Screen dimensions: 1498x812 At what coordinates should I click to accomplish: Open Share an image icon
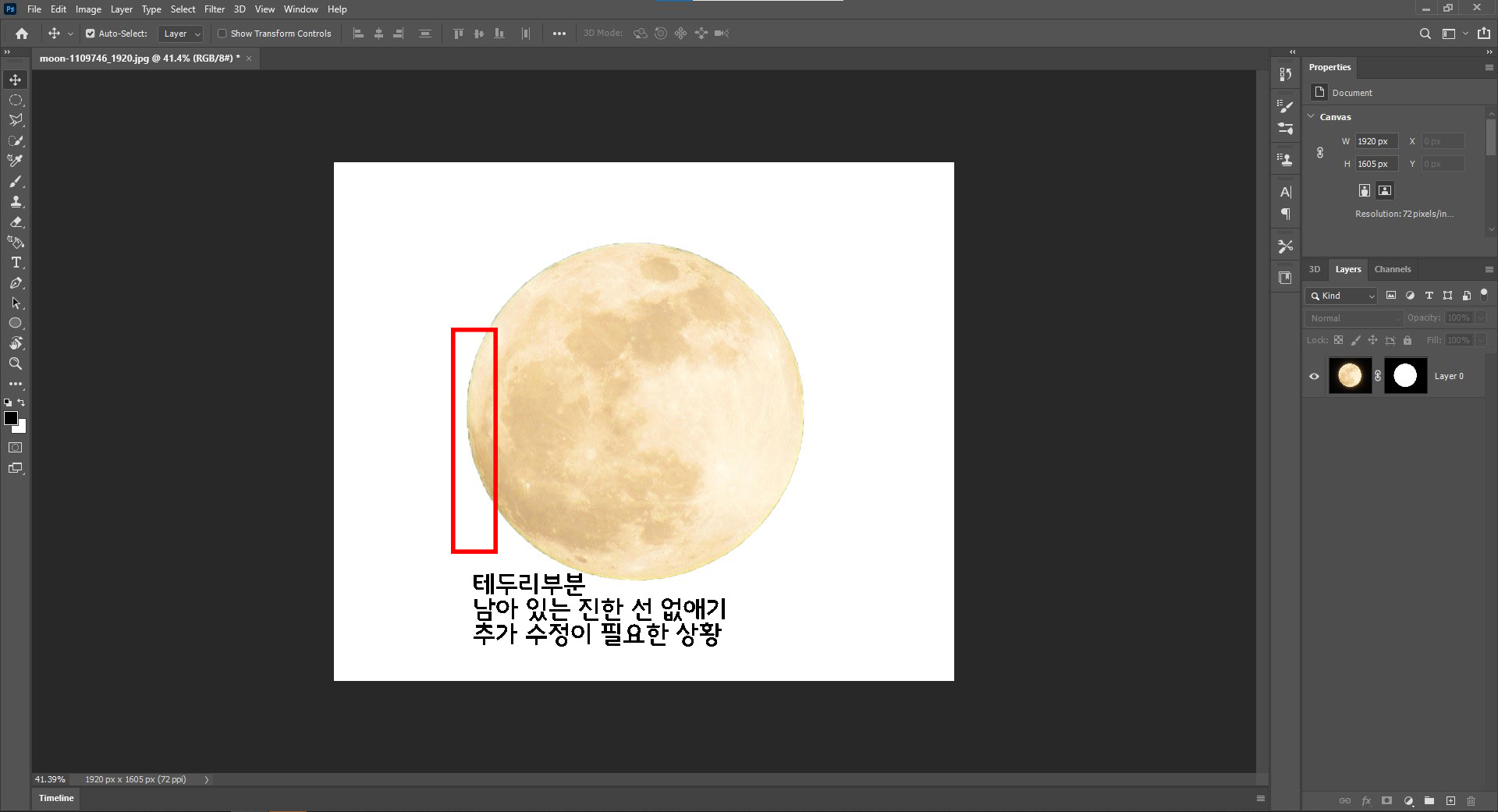tap(1483, 34)
